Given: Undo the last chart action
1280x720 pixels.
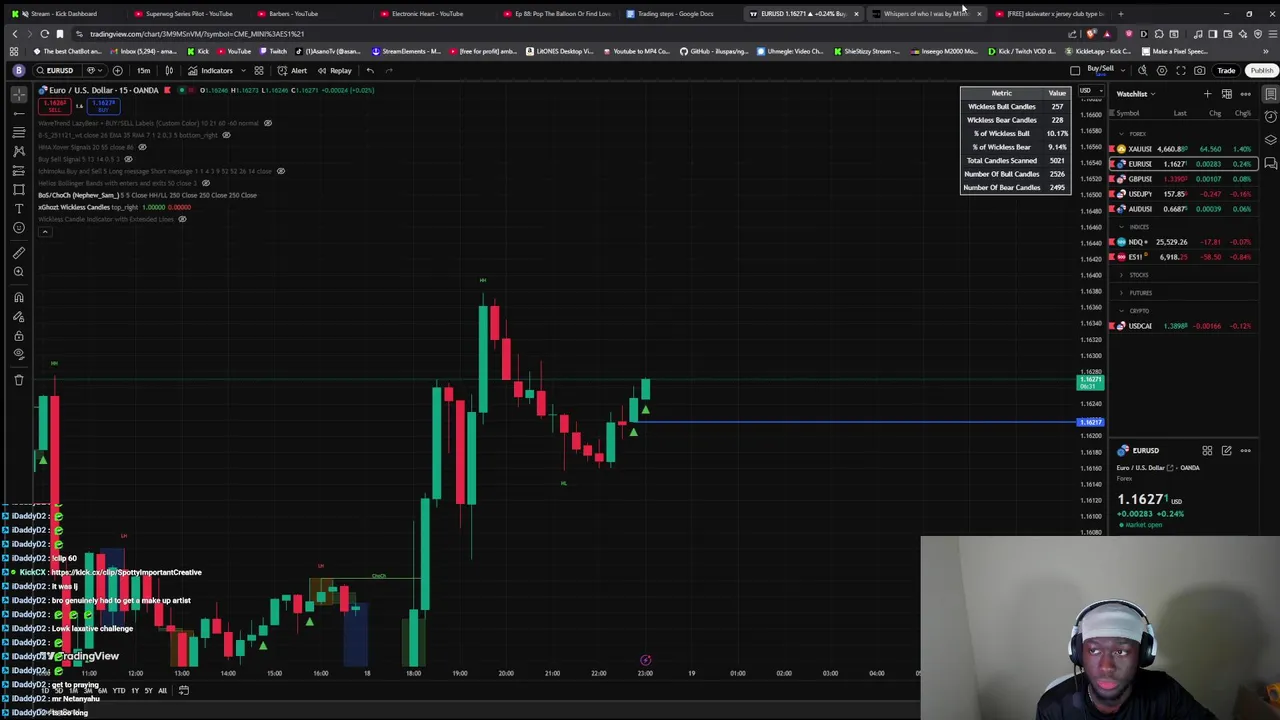Looking at the screenshot, I should (x=370, y=70).
